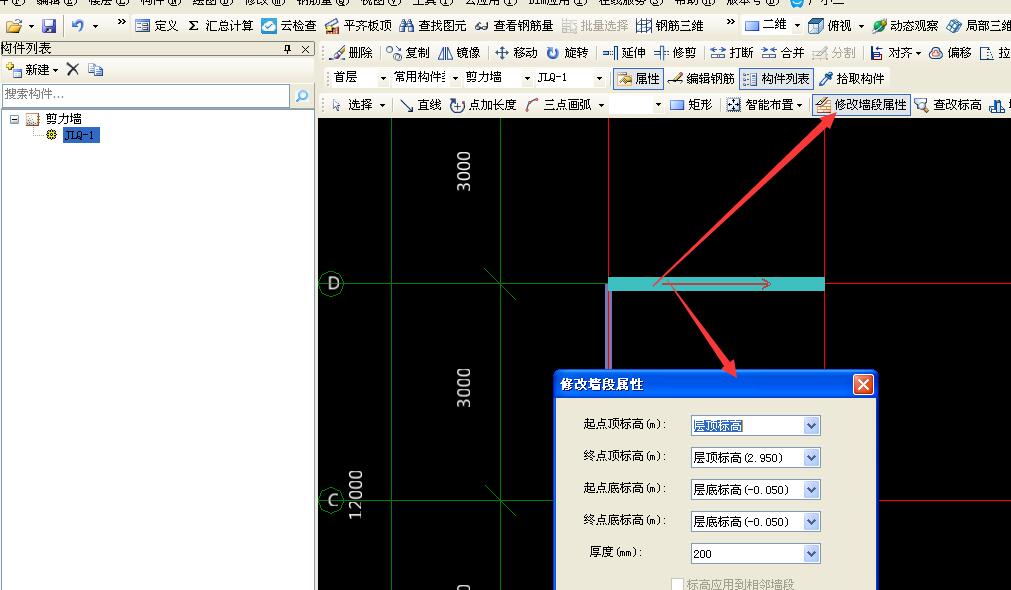This screenshot has width=1011, height=590.
Task: Select JLQ-1 in the component tree
Action: tap(81, 135)
